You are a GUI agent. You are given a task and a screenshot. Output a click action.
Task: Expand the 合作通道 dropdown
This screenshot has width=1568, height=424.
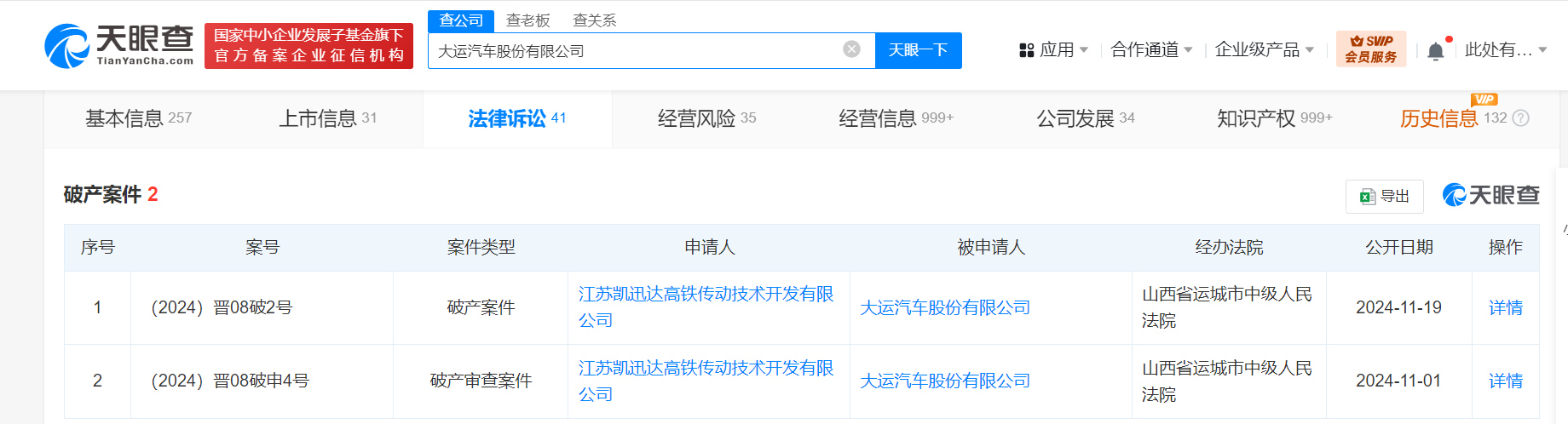click(x=1152, y=50)
